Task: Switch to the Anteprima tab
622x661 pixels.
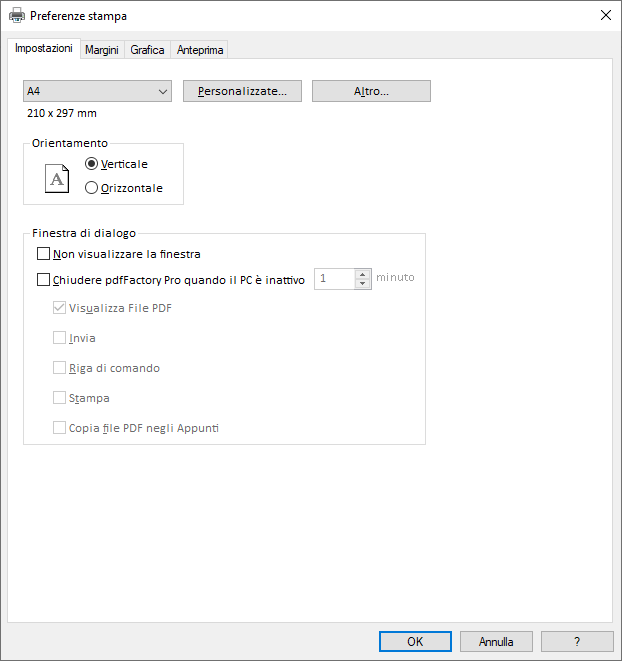Action: pyautogui.click(x=200, y=50)
